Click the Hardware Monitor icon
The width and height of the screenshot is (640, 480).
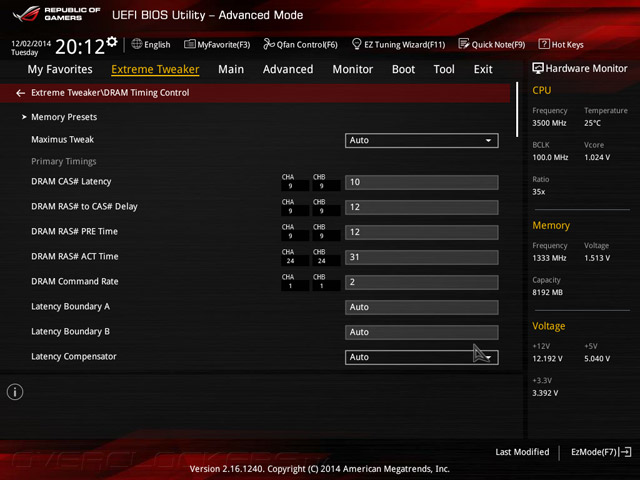538,68
